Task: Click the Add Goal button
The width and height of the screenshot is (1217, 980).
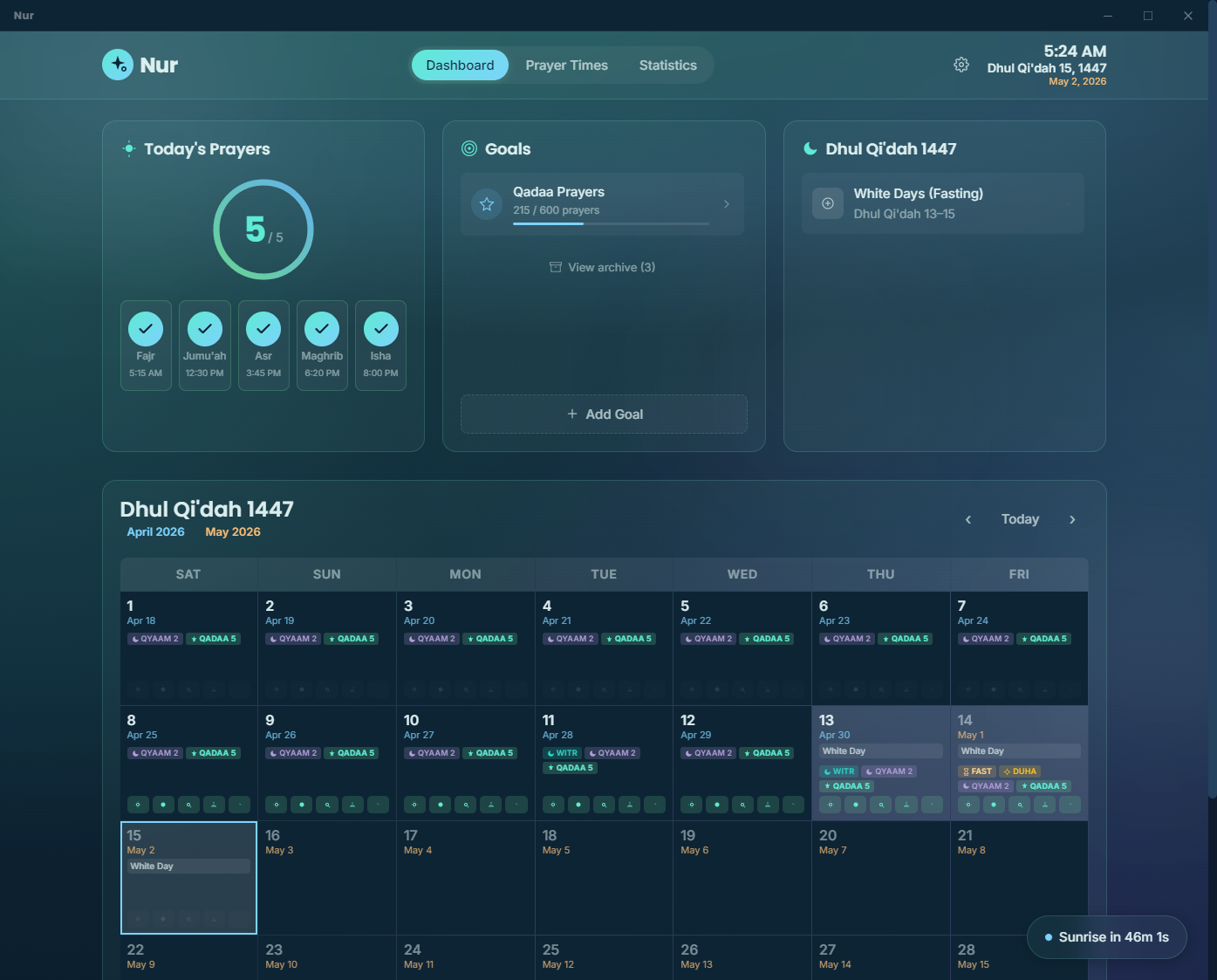Action: click(604, 414)
